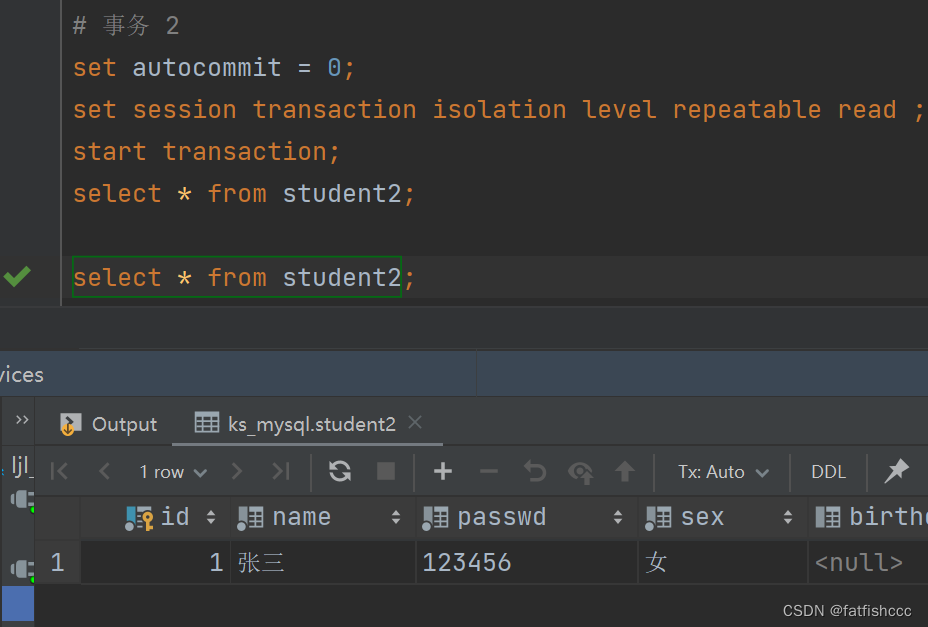Open the DDL view button
This screenshot has width=928, height=627.
(x=829, y=472)
